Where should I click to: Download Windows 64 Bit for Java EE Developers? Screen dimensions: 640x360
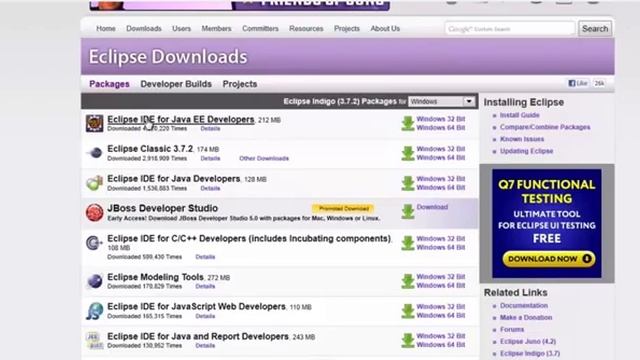click(x=441, y=128)
